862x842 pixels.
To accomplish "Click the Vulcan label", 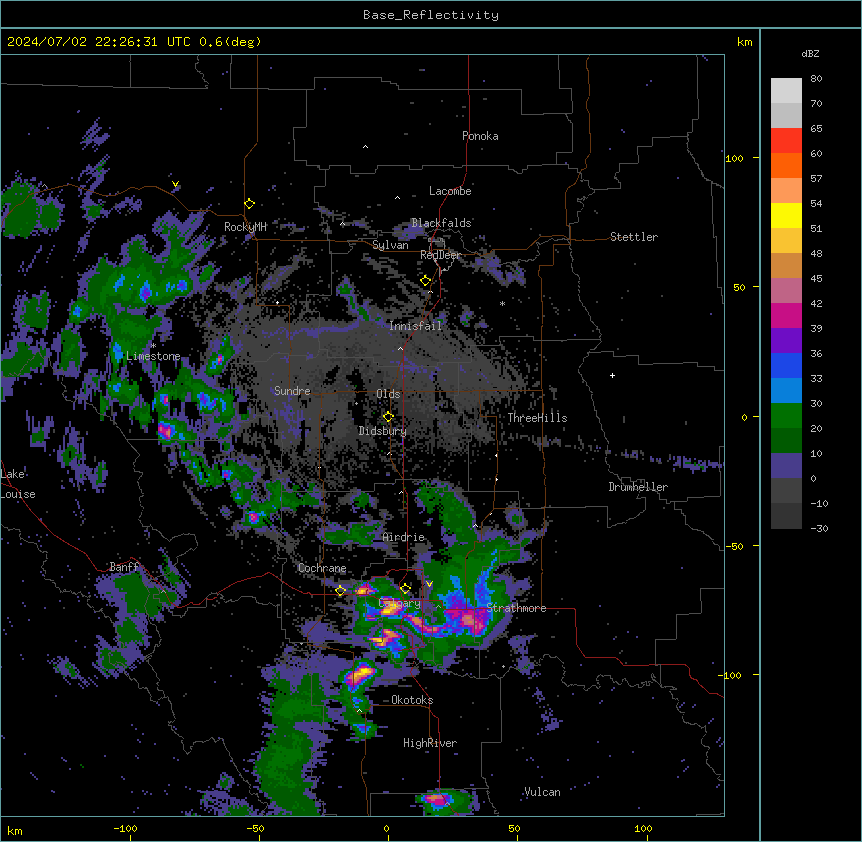I will (542, 792).
